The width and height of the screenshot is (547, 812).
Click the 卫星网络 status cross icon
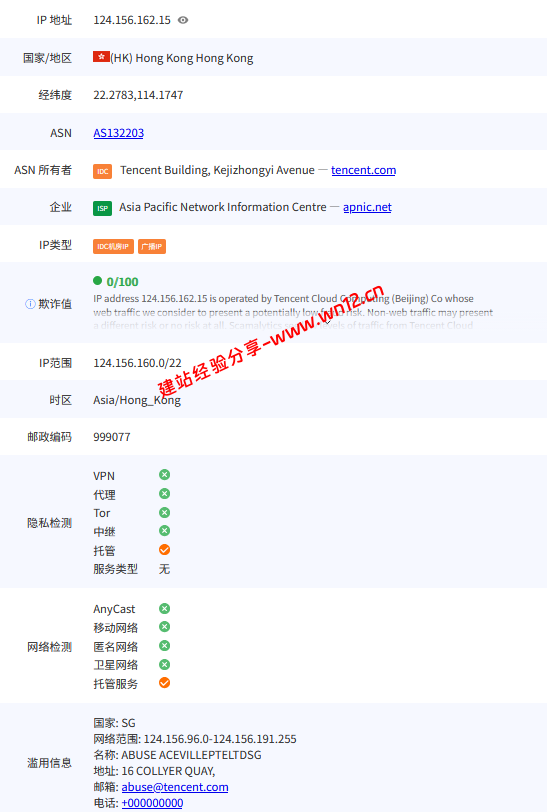click(165, 664)
